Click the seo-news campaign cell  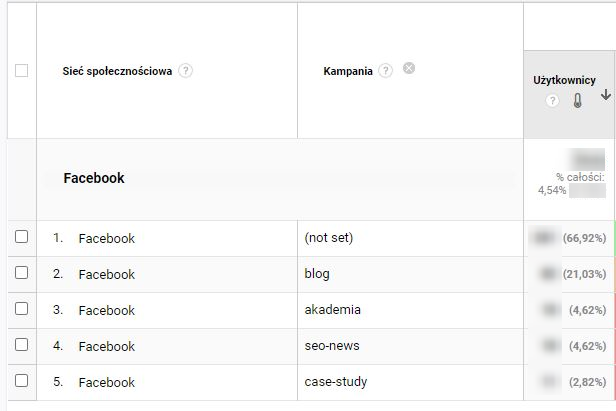click(332, 346)
